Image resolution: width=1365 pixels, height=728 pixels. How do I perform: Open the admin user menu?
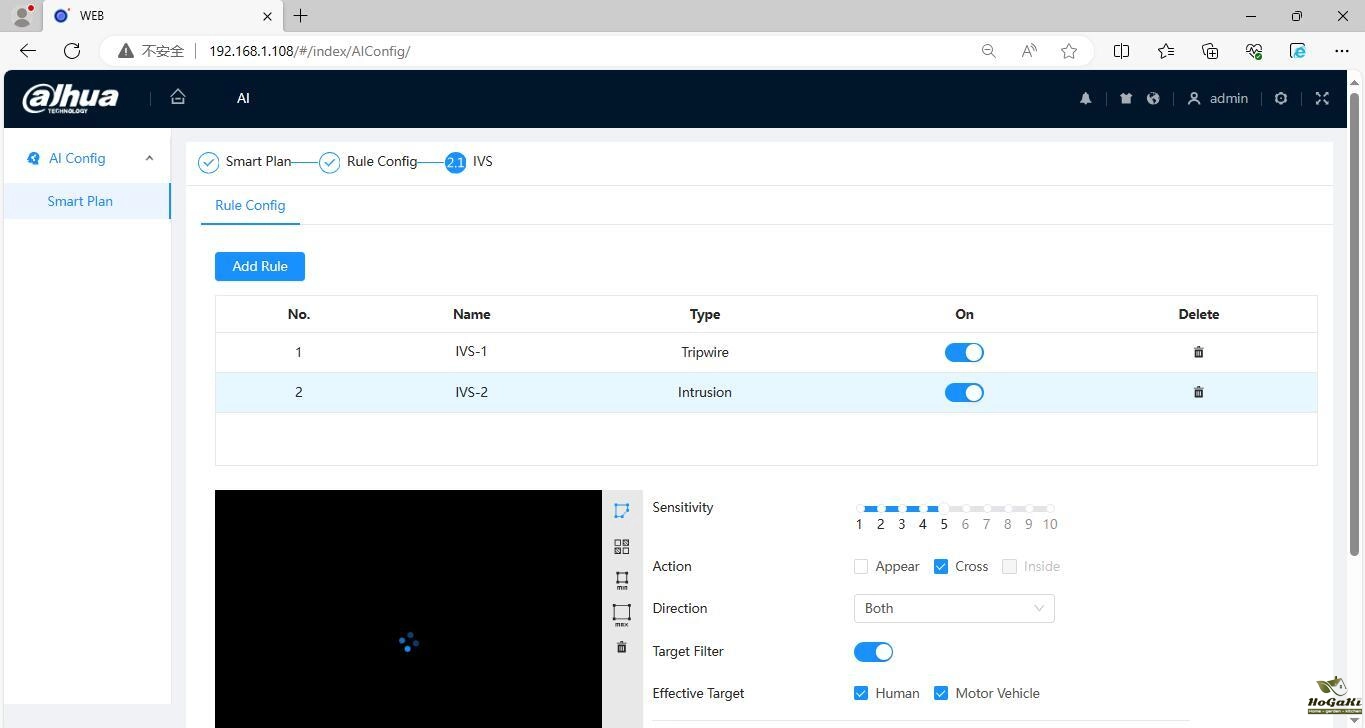pyautogui.click(x=1217, y=98)
